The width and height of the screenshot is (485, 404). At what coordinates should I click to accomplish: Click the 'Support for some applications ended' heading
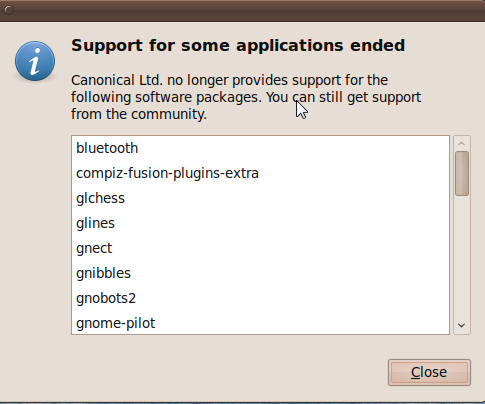[x=238, y=45]
